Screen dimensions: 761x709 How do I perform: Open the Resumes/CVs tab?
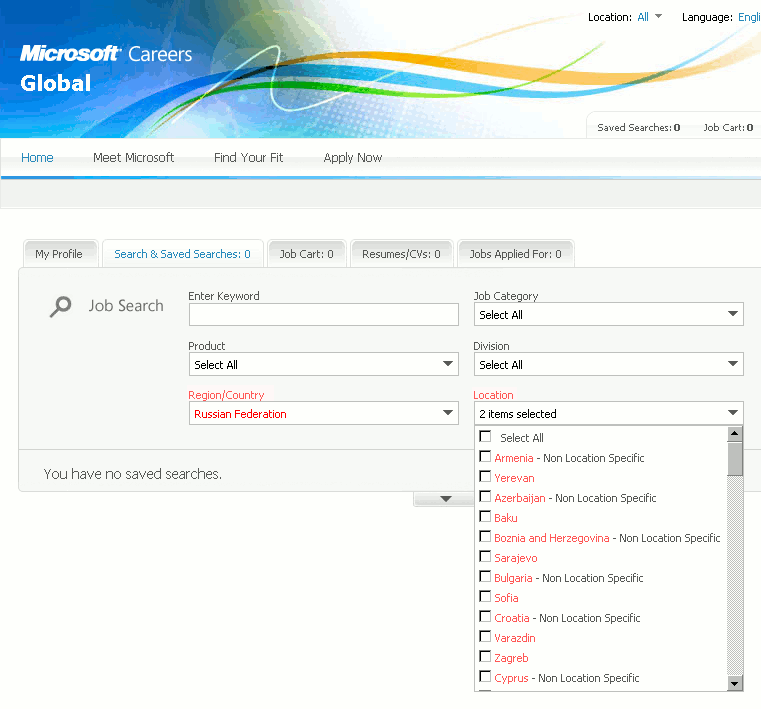click(401, 254)
